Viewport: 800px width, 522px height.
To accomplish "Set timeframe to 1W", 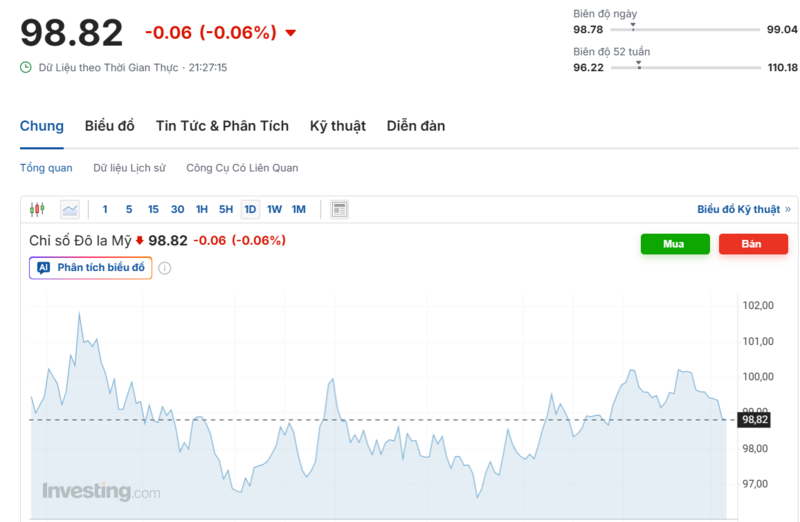I will [274, 209].
